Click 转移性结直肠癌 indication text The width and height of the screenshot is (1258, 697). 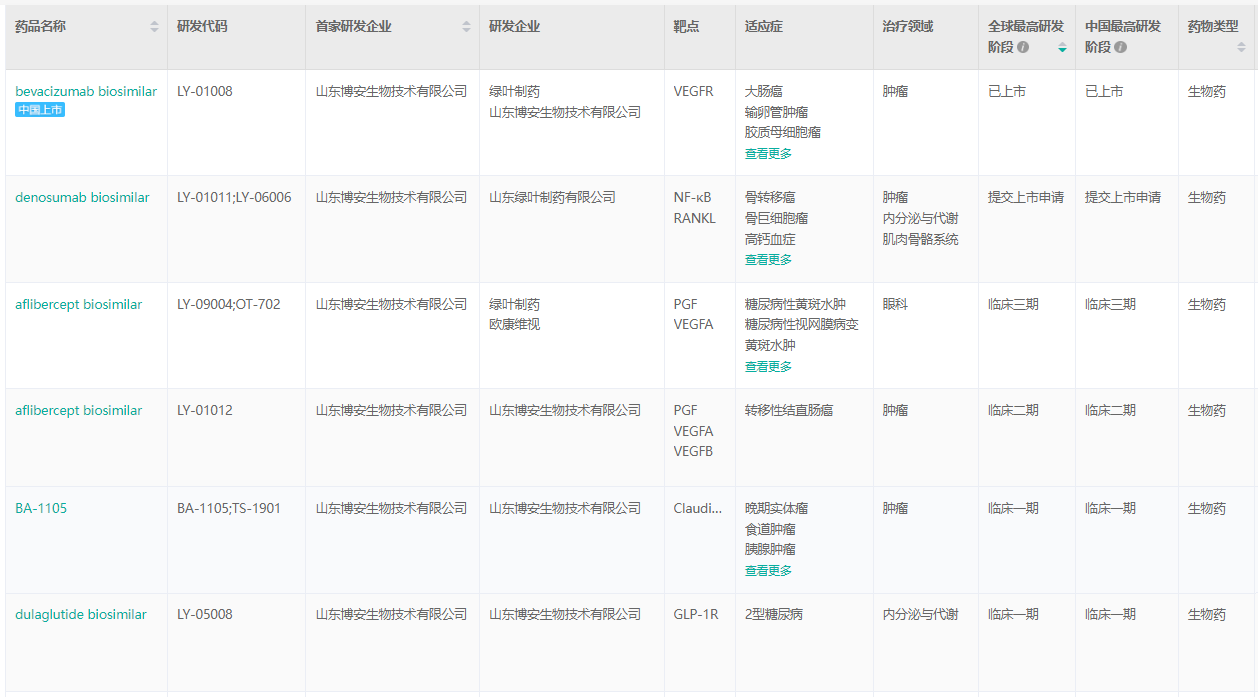tap(789, 410)
